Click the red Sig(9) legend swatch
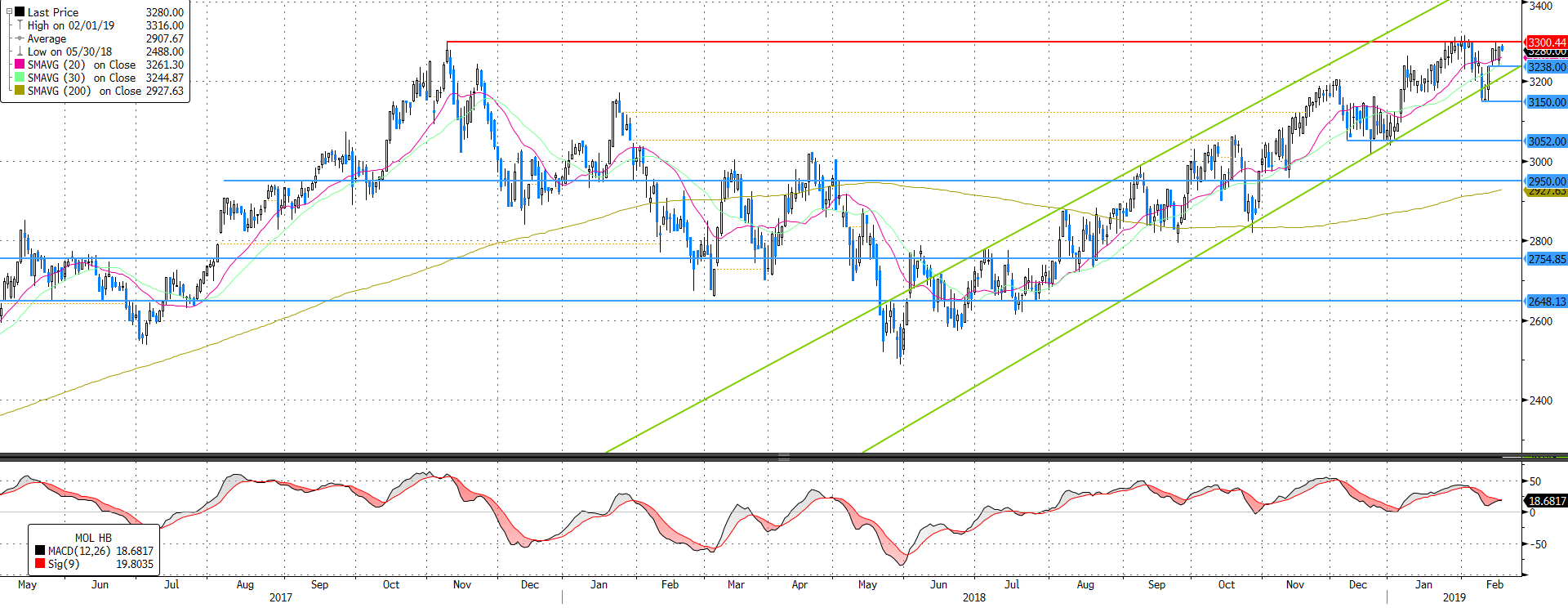Screen dimensions: 1568x608 (40, 564)
